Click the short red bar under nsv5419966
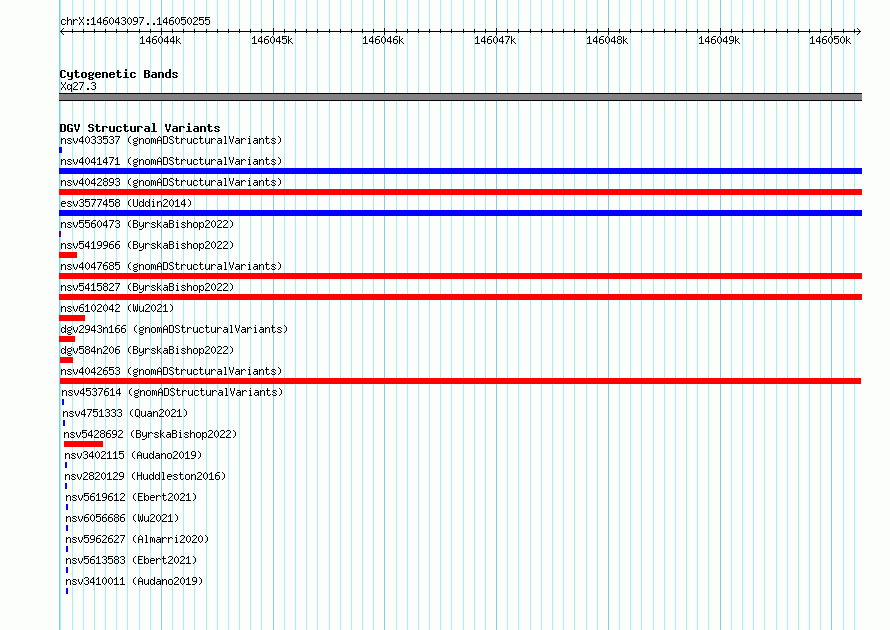 click(x=68, y=255)
